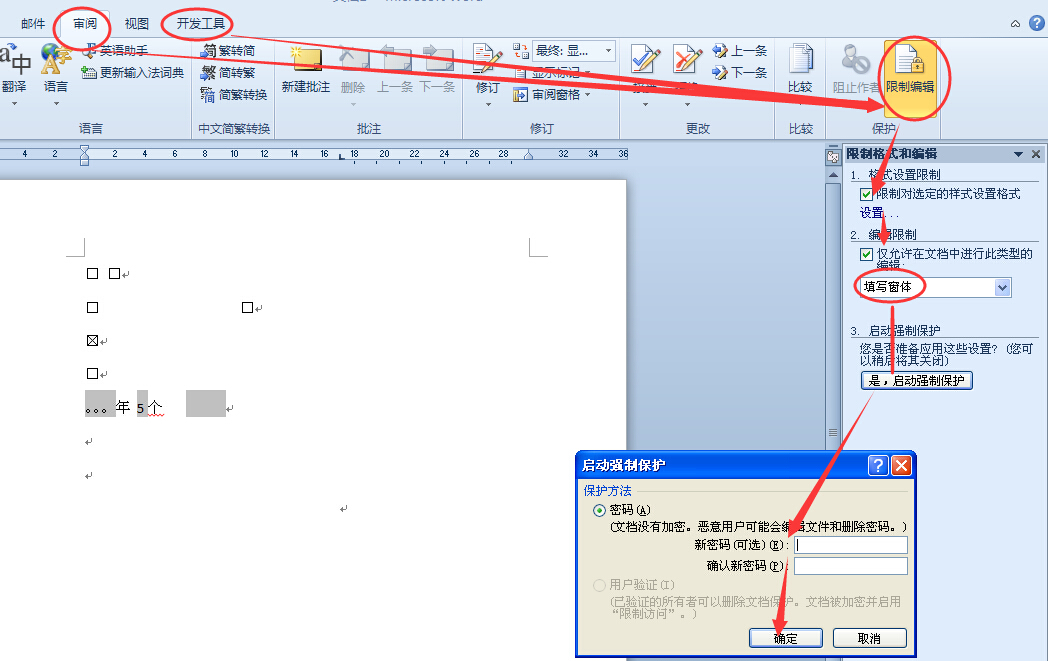Image resolution: width=1048 pixels, height=661 pixels.
Task: Go to next comment 下一条 in 批注 group
Action: (x=437, y=61)
